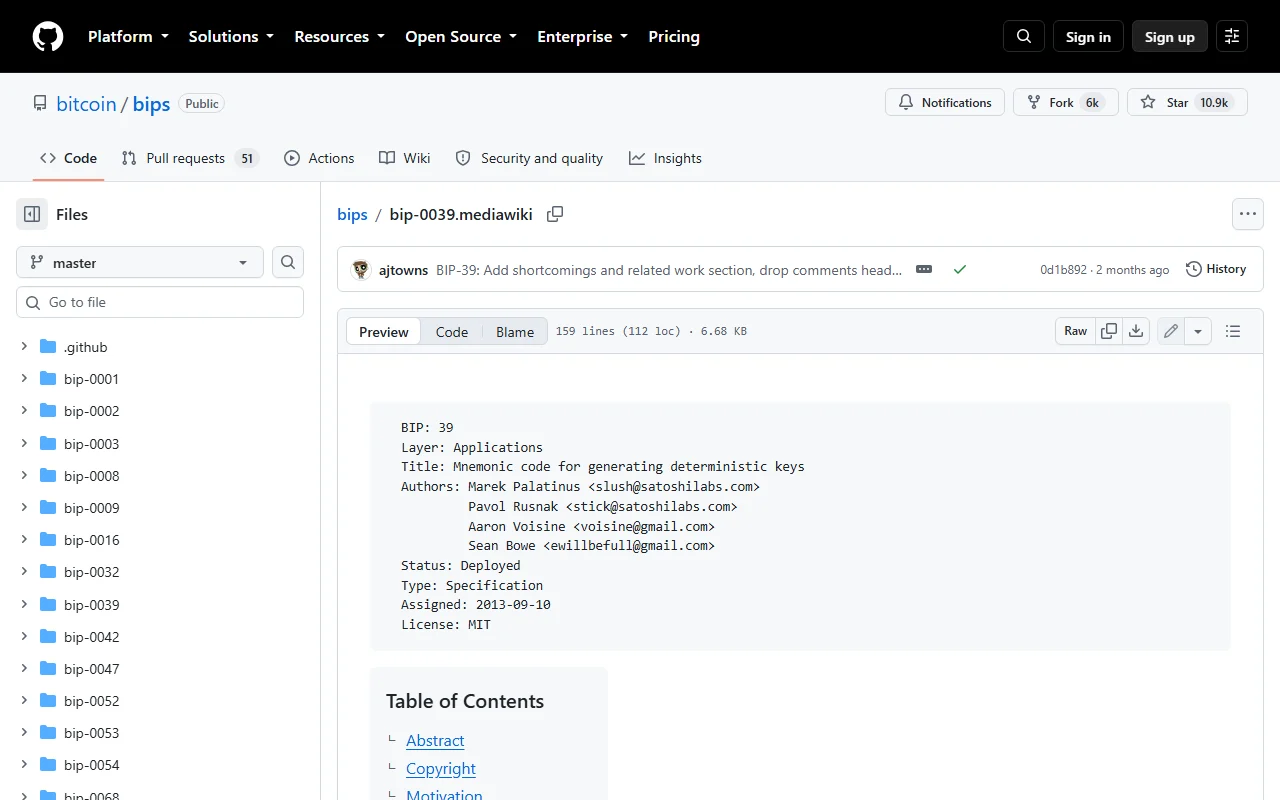
Task: Go to the GitHub homepage logo
Action: [48, 36]
